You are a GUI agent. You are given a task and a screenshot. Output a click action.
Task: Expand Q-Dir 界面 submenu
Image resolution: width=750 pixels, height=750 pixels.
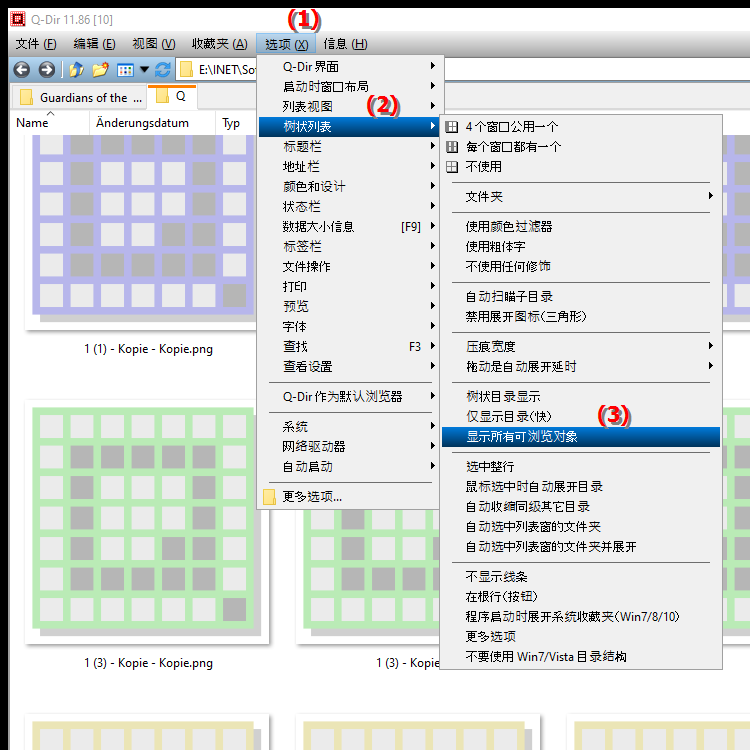349,66
